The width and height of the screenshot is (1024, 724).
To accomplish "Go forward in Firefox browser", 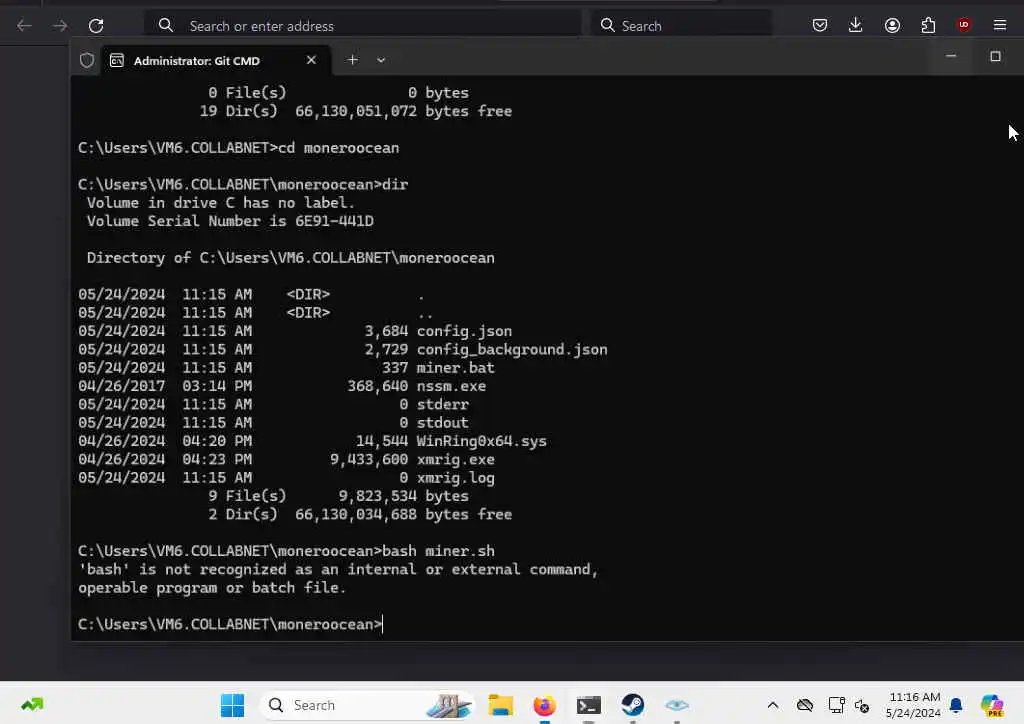I will 60,25.
